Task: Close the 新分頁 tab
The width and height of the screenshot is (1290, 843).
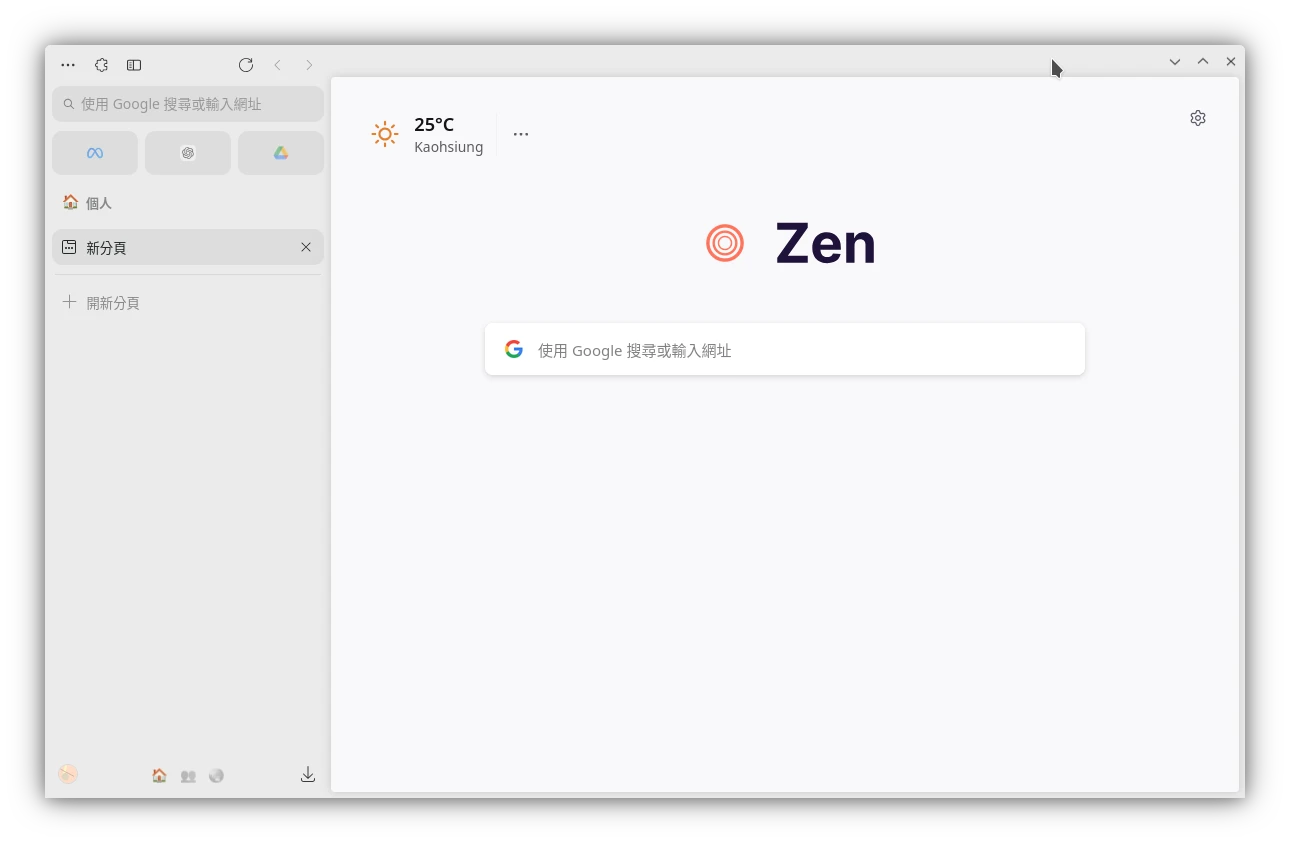Action: click(306, 247)
